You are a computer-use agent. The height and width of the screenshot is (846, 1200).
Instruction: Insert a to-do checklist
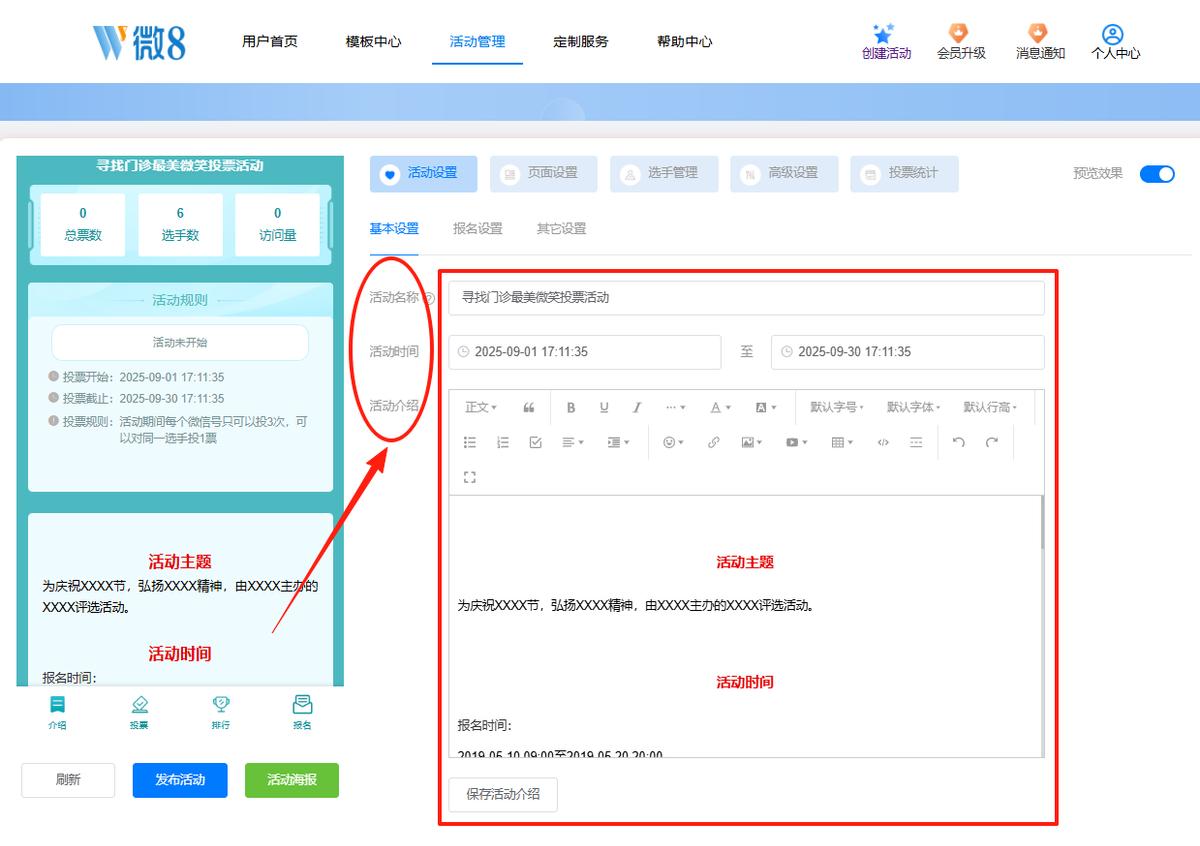coord(535,443)
